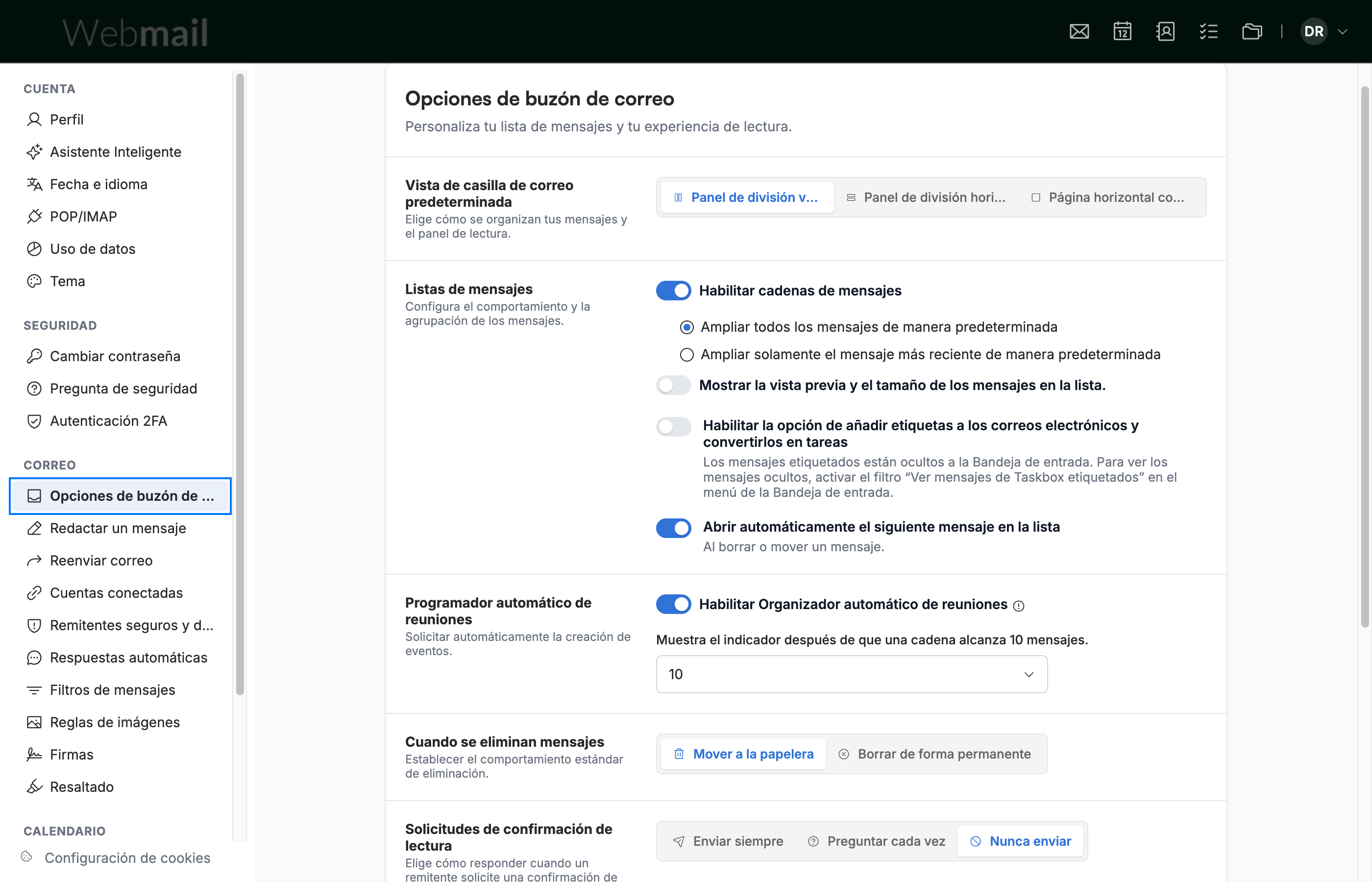This screenshot has width=1372, height=882.
Task: Open Configuración de cookies link
Action: [x=127, y=858]
